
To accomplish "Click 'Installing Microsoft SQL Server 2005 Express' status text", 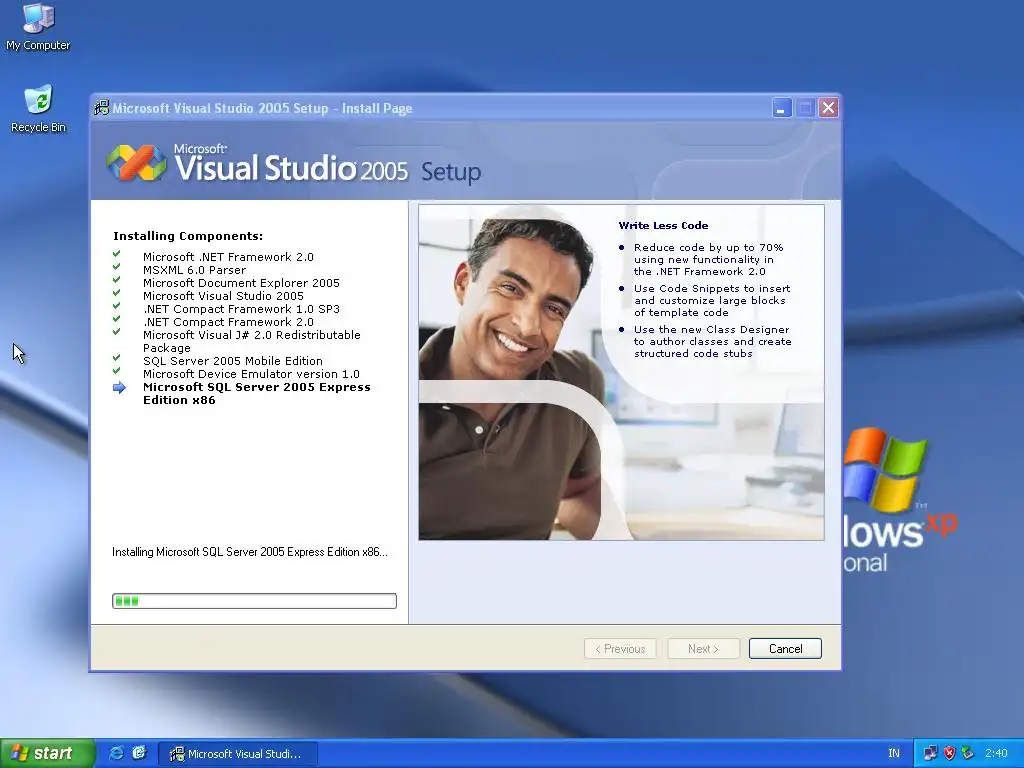I will [x=249, y=552].
